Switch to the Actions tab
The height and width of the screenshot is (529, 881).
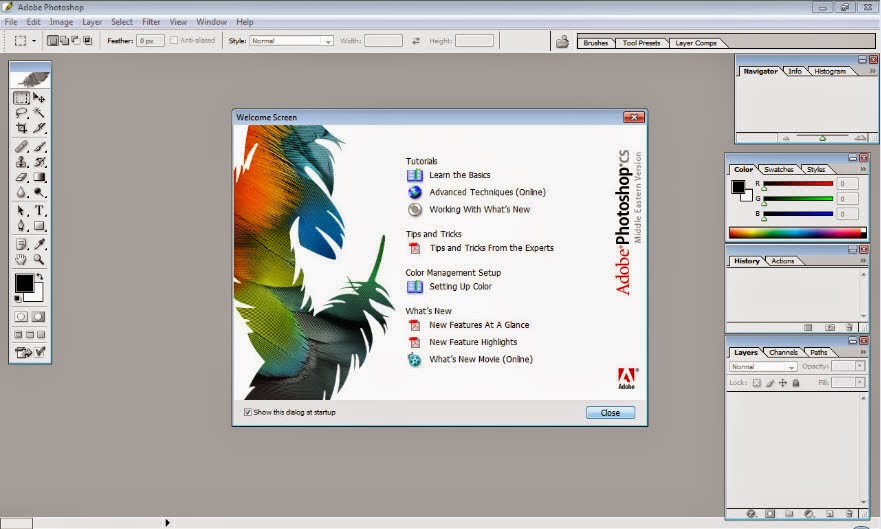[783, 261]
